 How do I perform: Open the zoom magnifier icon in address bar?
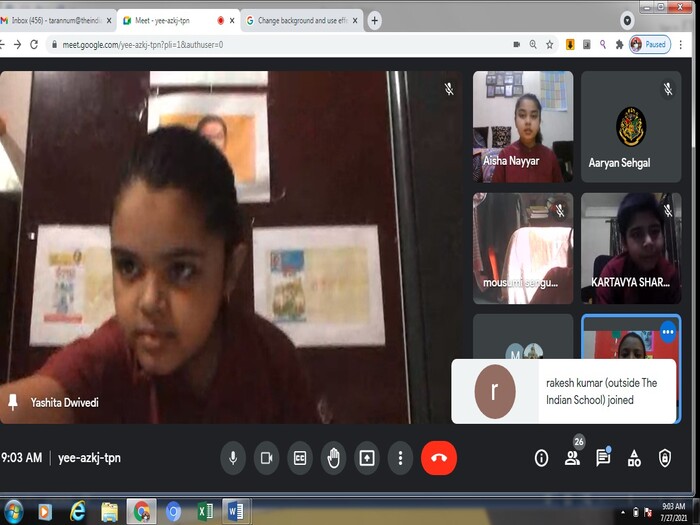[x=533, y=45]
